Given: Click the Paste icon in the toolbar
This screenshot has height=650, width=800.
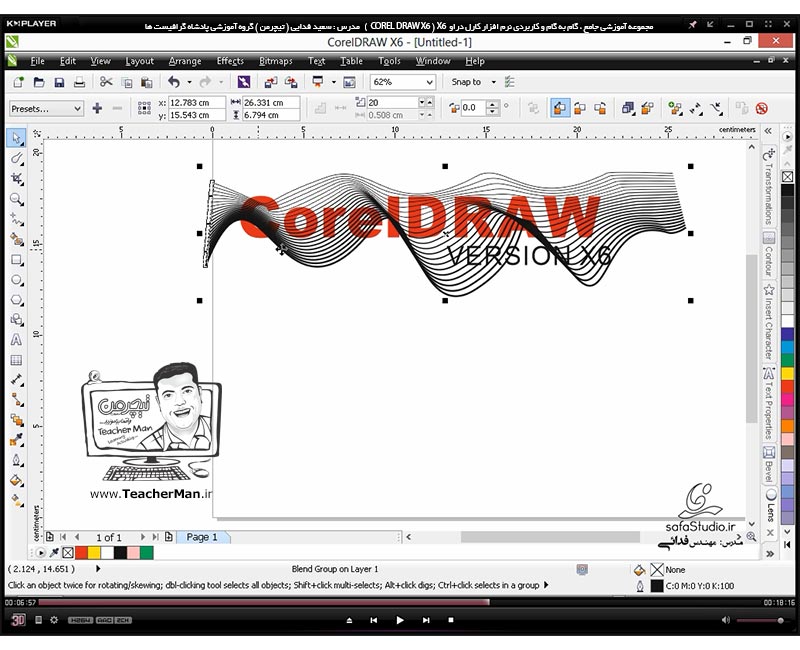Looking at the screenshot, I should (147, 82).
